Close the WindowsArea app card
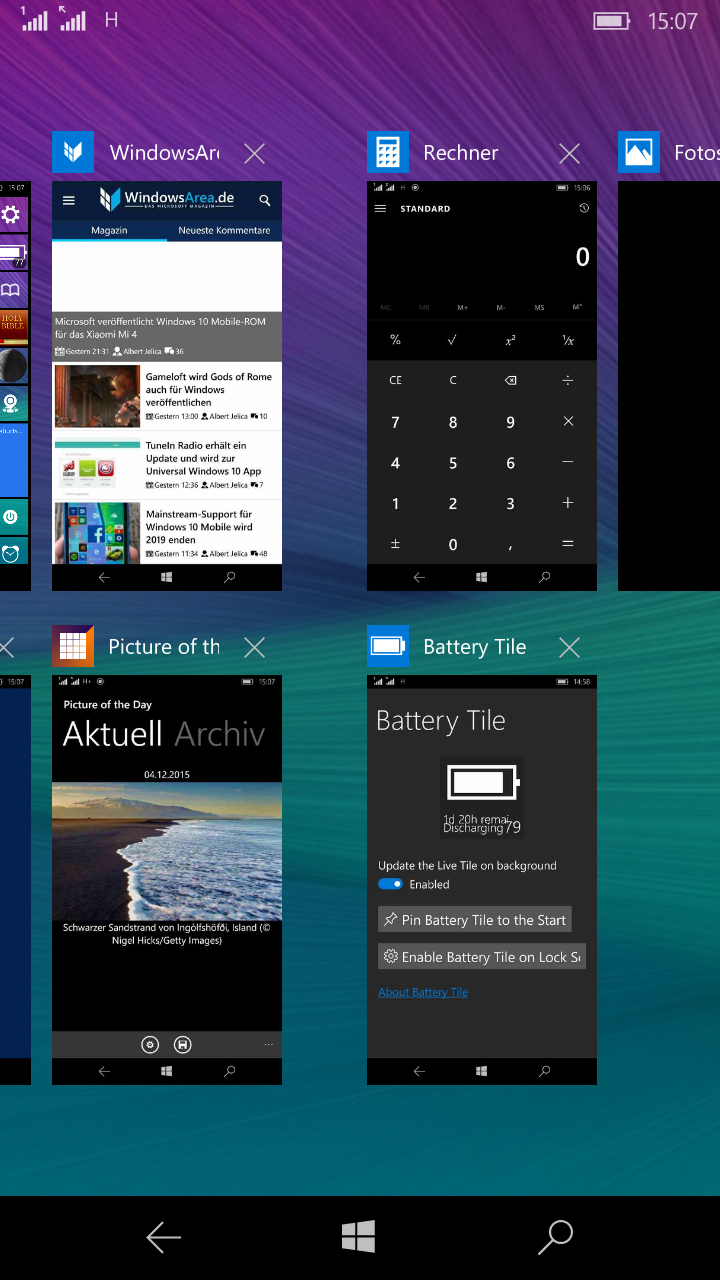This screenshot has height=1280, width=720. coord(255,153)
